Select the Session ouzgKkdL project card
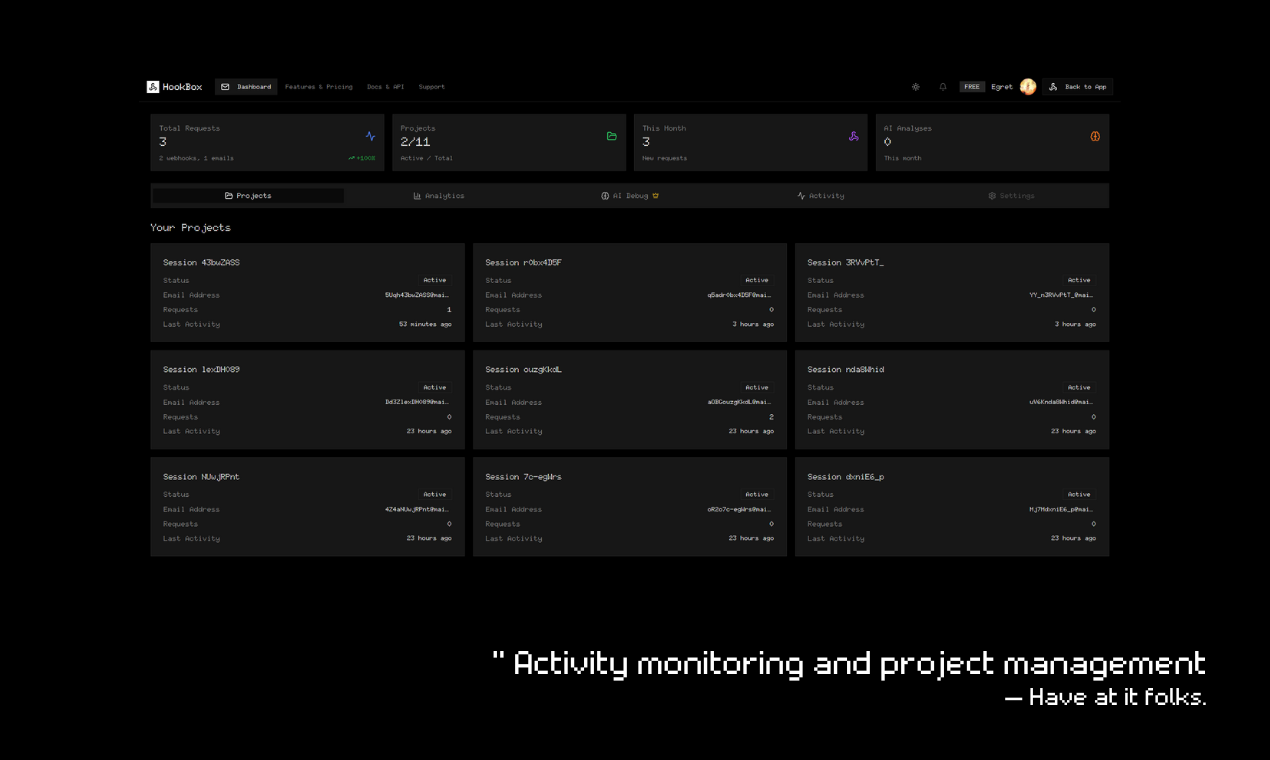The width and height of the screenshot is (1270, 760). (x=629, y=399)
